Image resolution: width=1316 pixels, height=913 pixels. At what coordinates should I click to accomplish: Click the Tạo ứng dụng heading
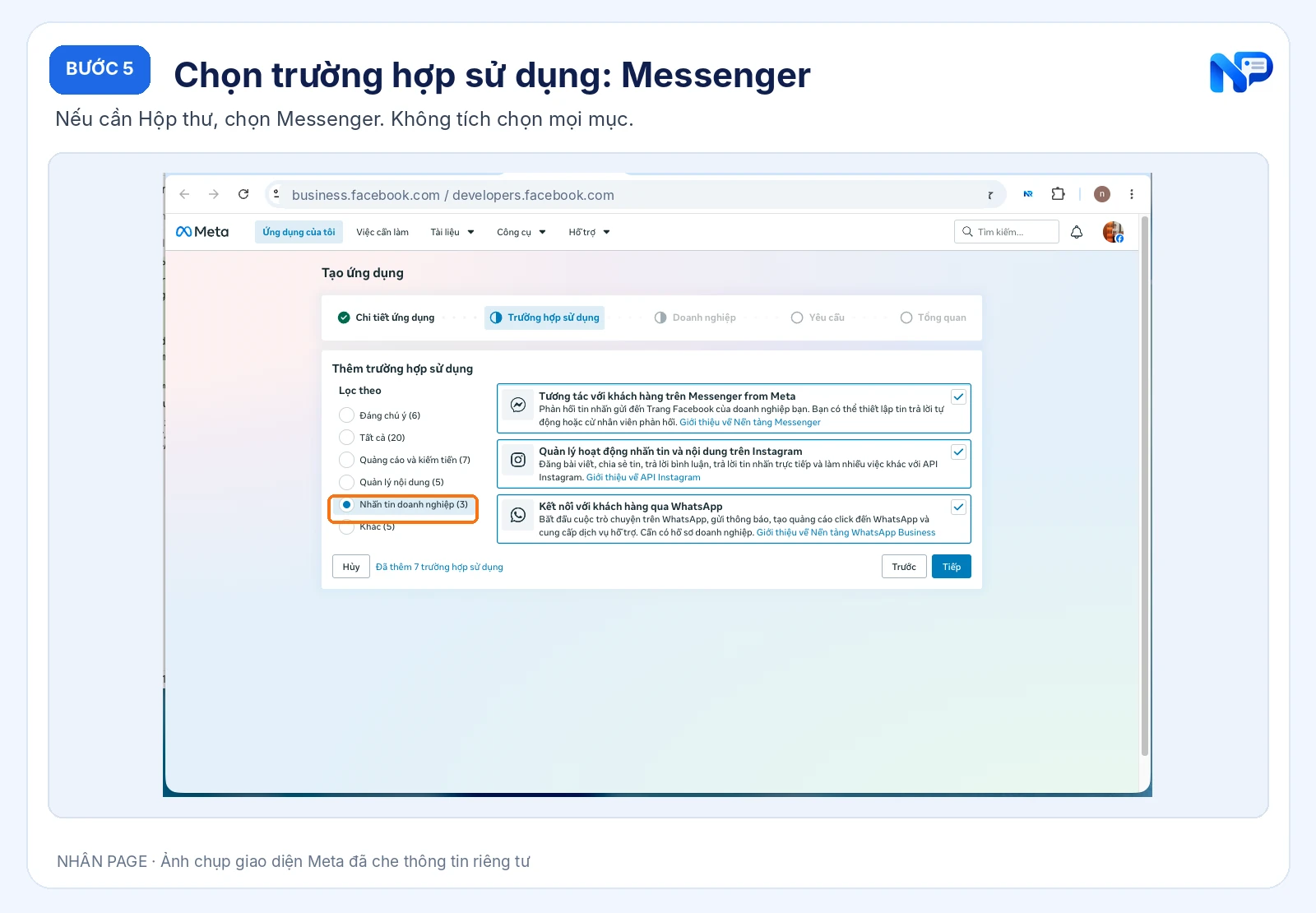363,273
